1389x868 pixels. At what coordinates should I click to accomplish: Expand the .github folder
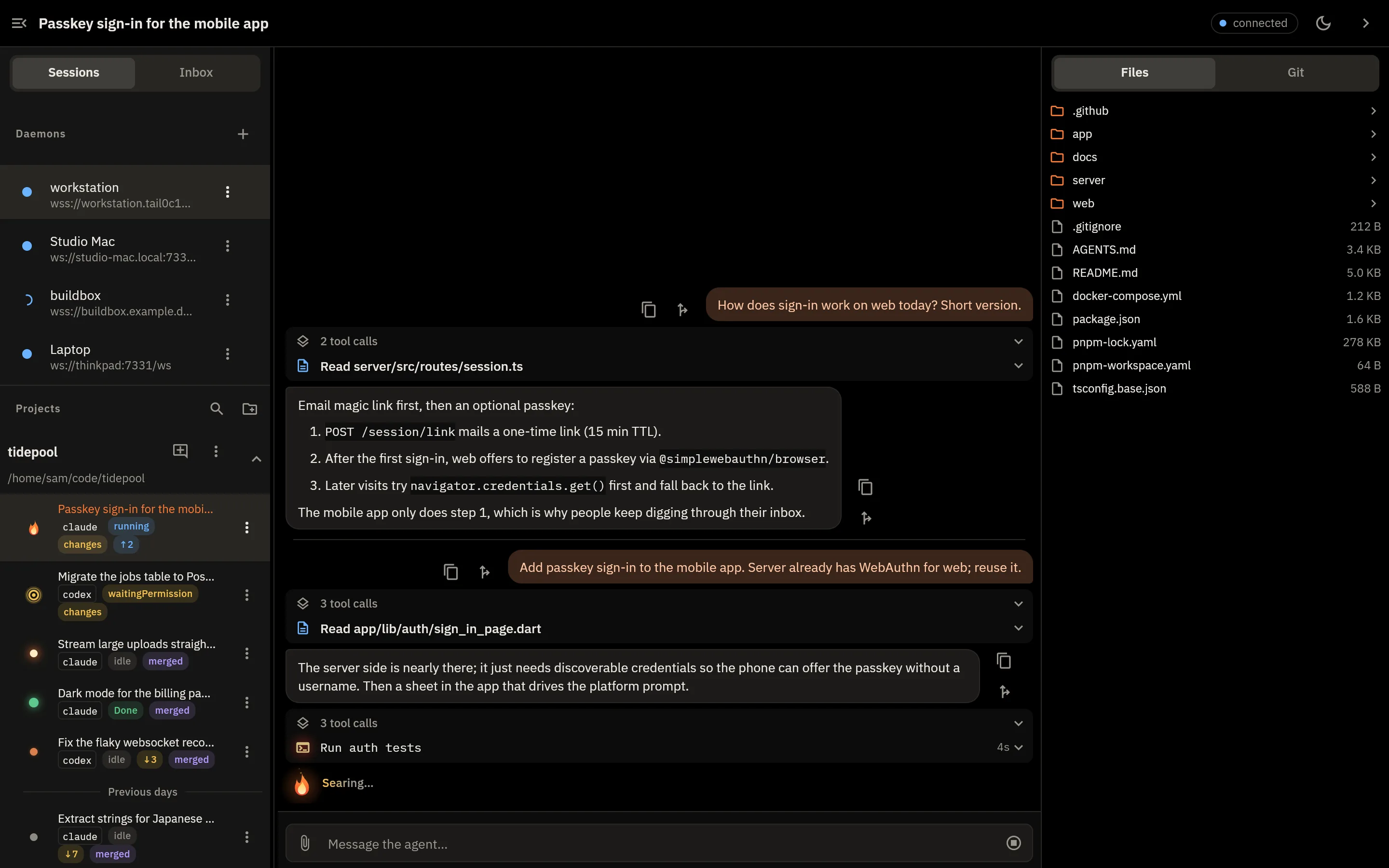[x=1215, y=111]
